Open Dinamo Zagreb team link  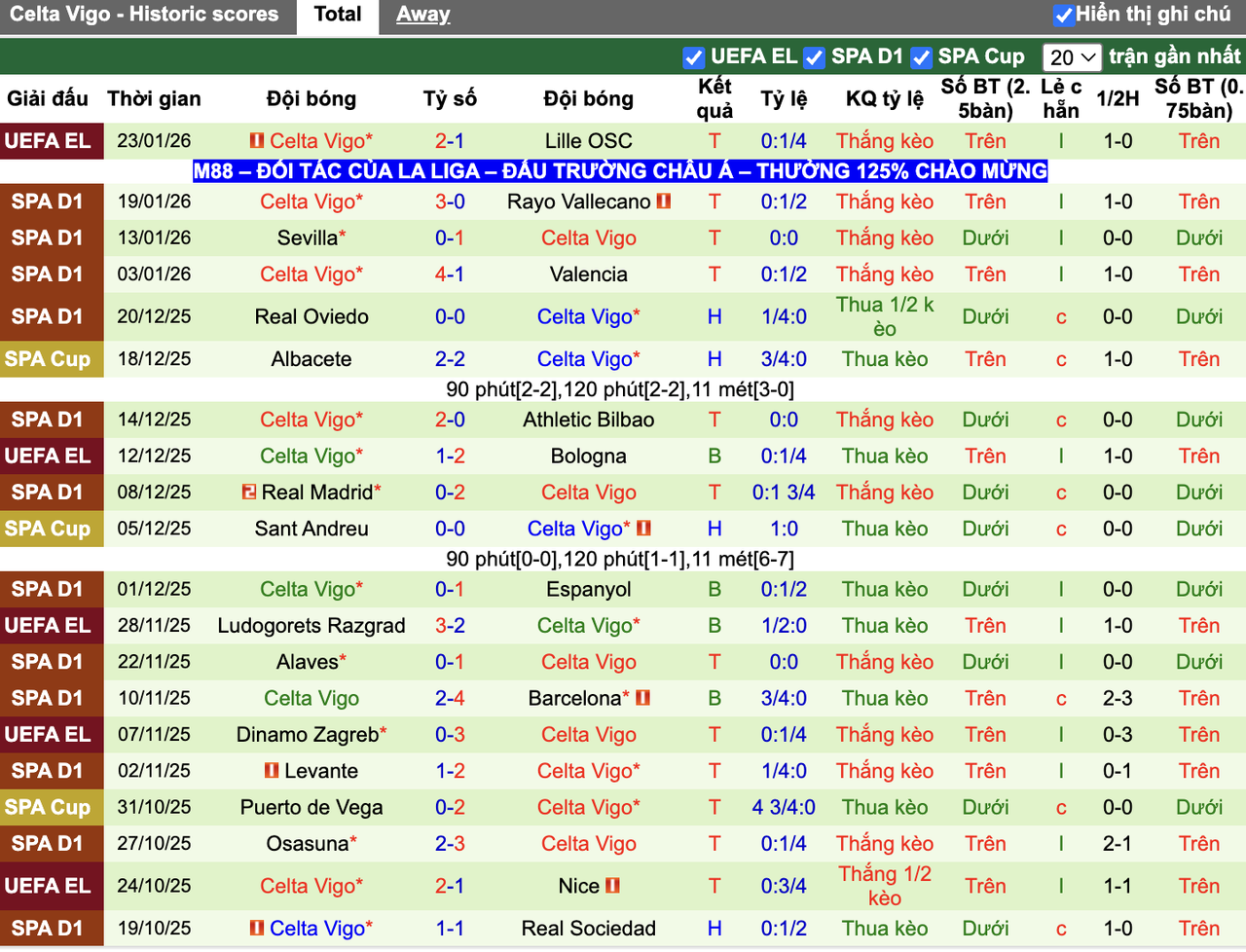pyautogui.click(x=308, y=735)
